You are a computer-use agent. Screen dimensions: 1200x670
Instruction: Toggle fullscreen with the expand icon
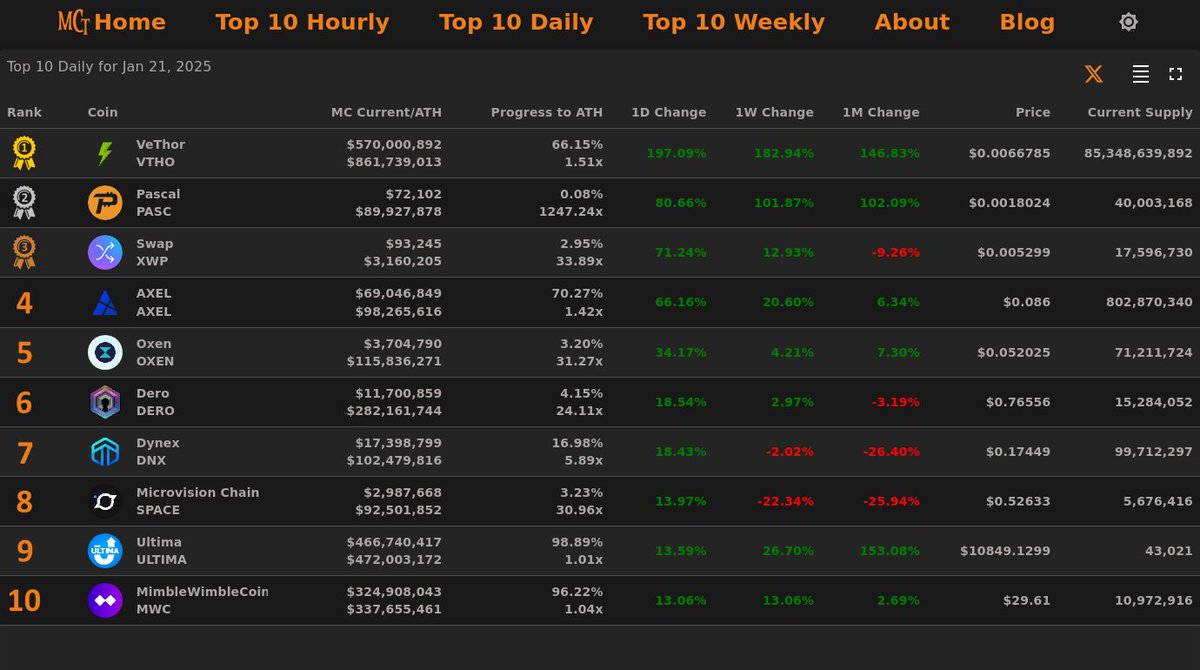click(1176, 74)
